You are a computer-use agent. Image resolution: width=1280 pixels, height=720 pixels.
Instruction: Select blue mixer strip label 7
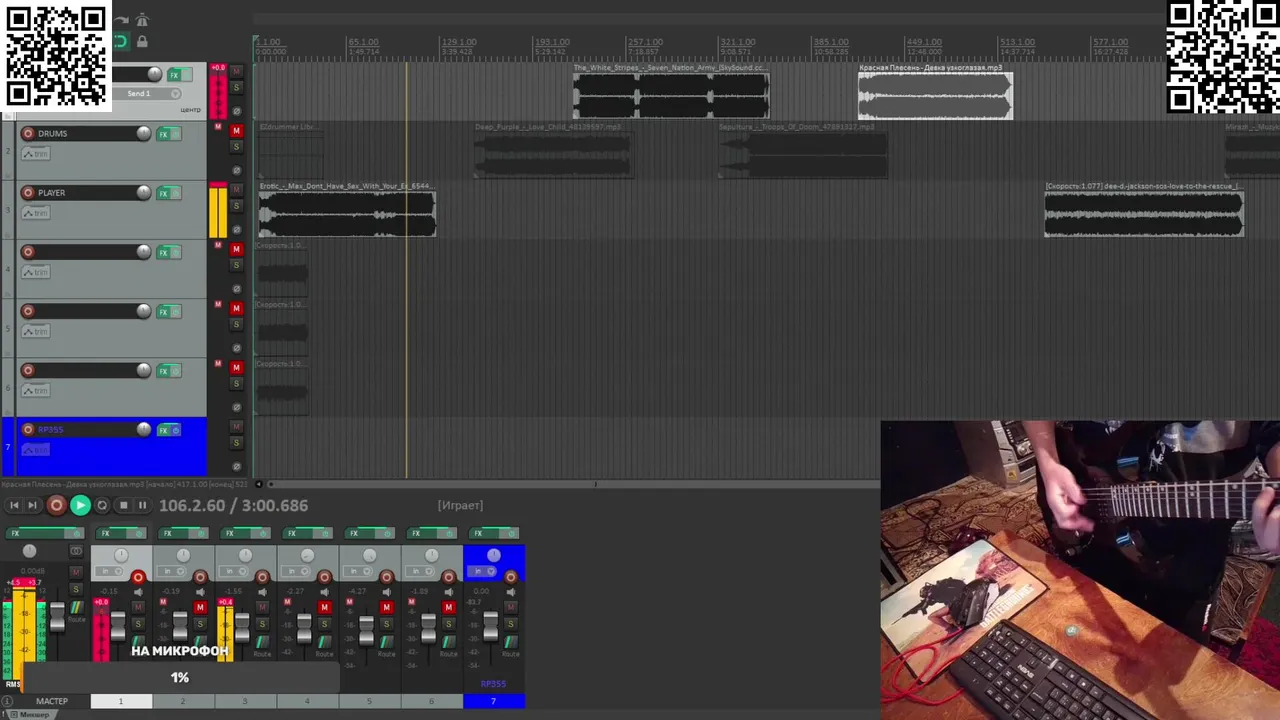(493, 701)
